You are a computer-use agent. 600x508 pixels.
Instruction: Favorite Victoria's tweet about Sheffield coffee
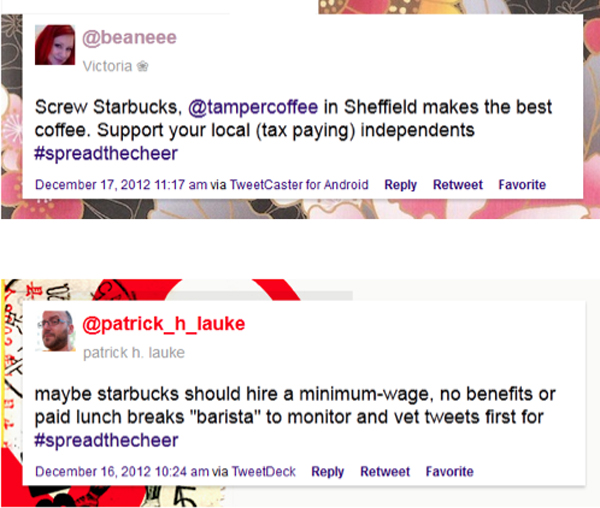(522, 185)
